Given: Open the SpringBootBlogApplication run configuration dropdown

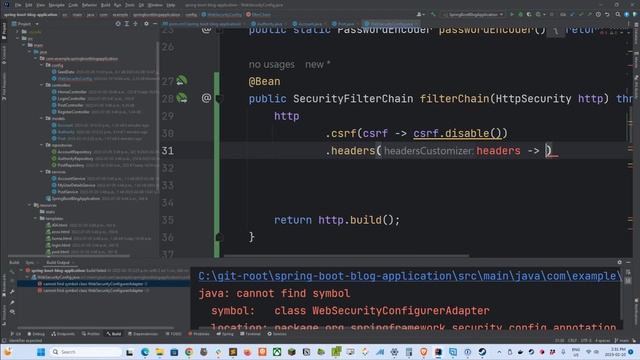Looking at the screenshot, I should tap(473, 14).
